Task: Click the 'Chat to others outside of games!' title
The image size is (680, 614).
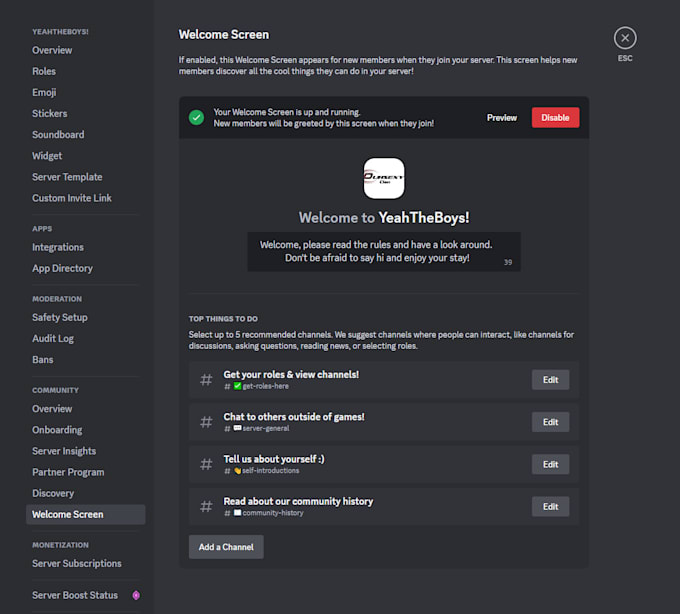Action: click(x=294, y=417)
